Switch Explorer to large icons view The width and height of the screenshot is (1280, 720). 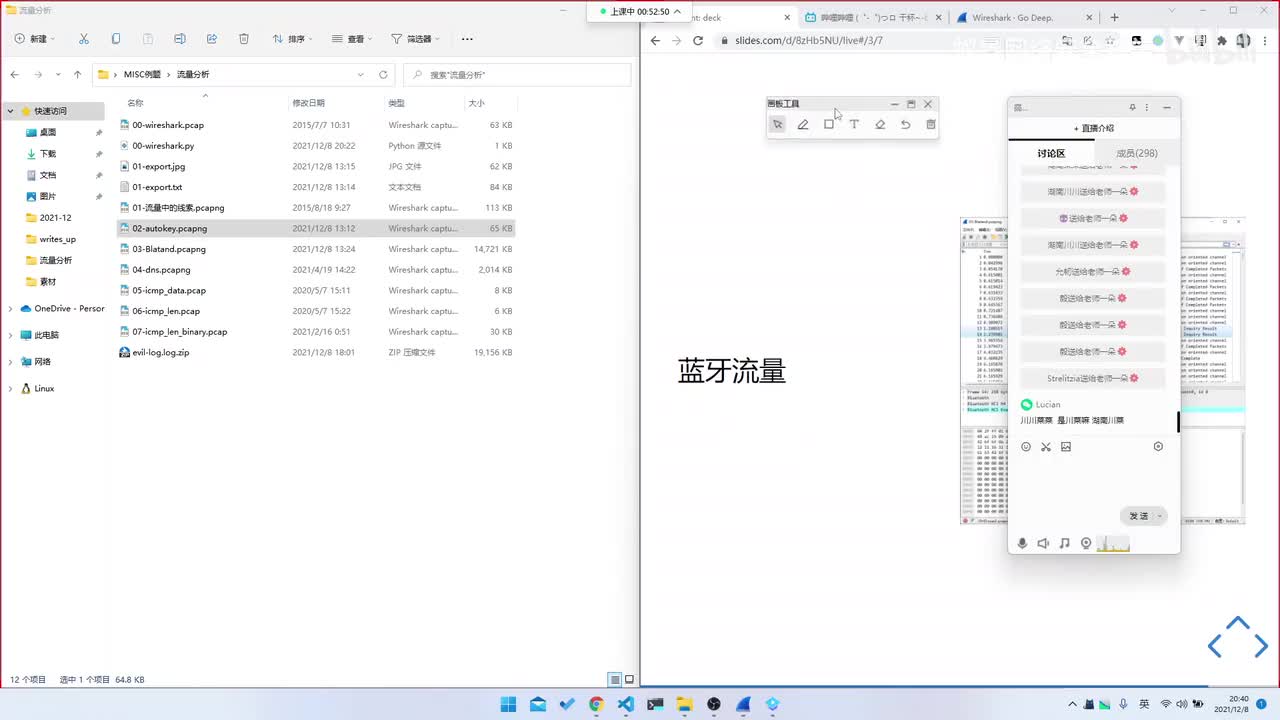click(x=630, y=679)
